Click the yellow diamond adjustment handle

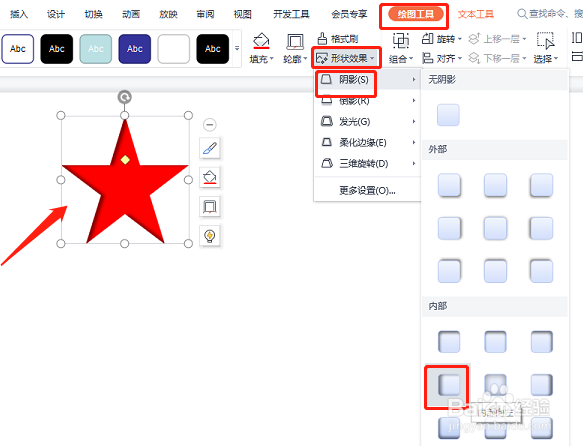[x=125, y=160]
